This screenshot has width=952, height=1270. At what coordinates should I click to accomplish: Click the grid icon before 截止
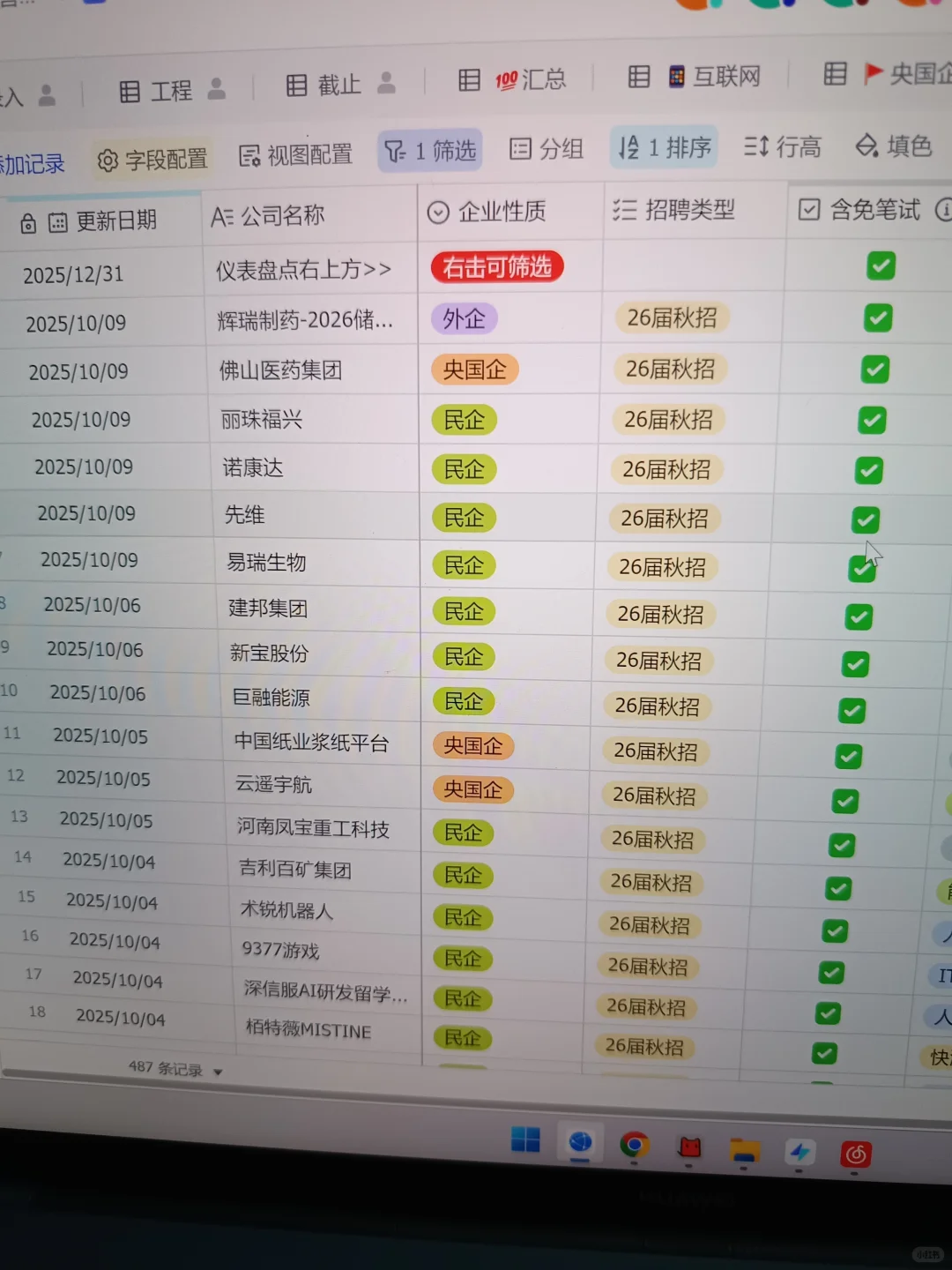(x=297, y=85)
